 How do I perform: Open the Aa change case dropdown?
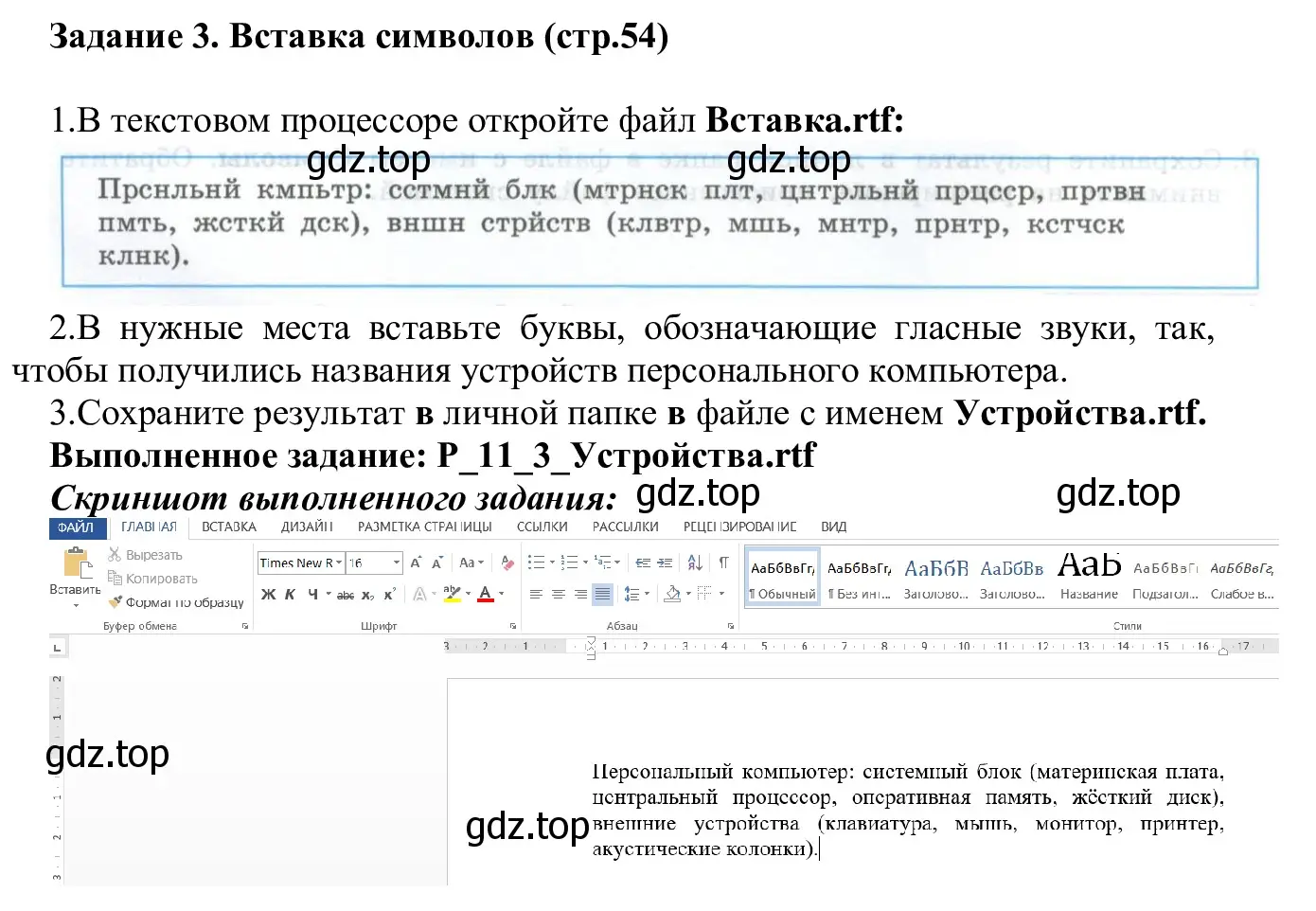[471, 563]
